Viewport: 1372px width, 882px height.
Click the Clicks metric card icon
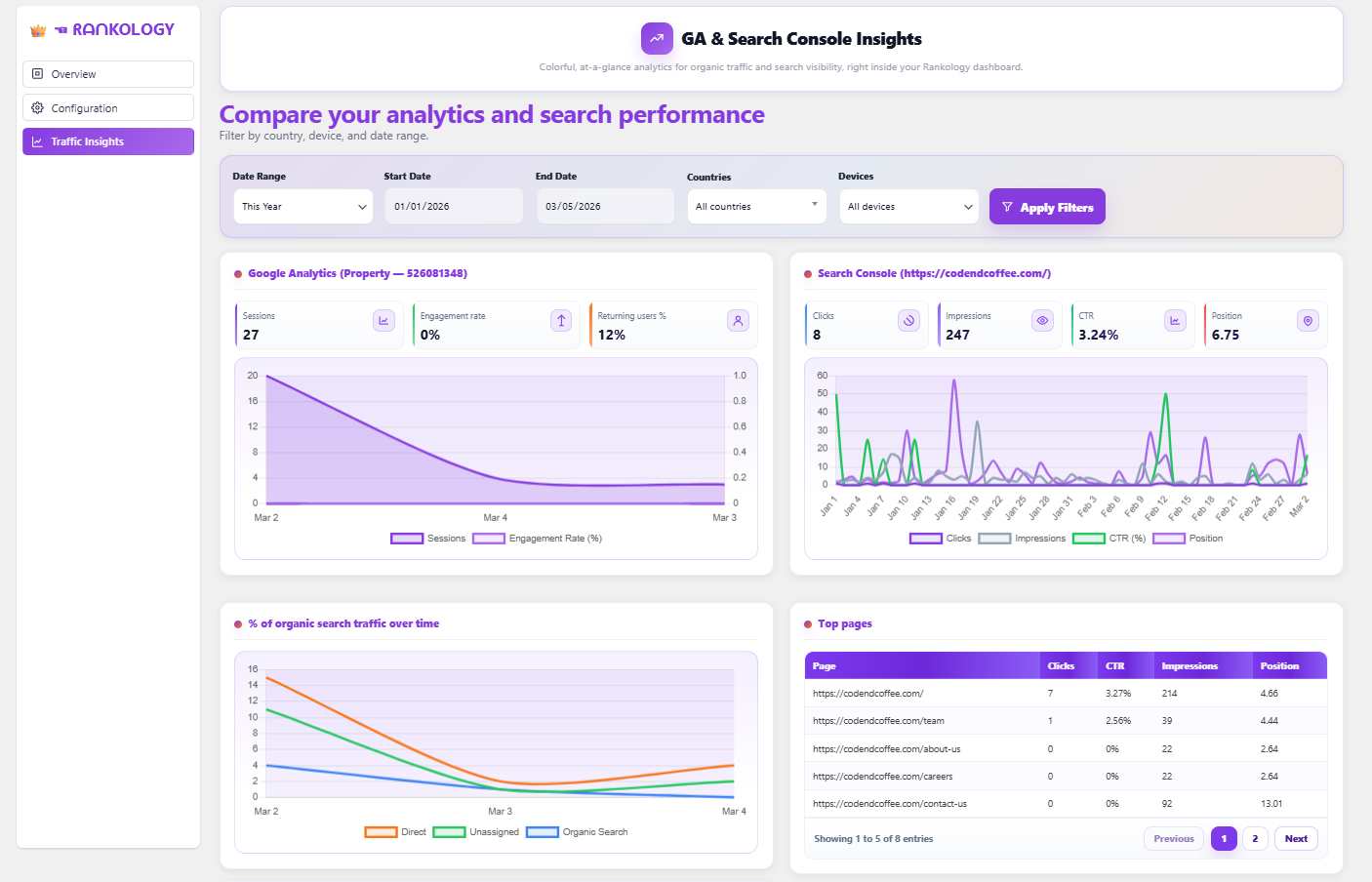pos(908,321)
